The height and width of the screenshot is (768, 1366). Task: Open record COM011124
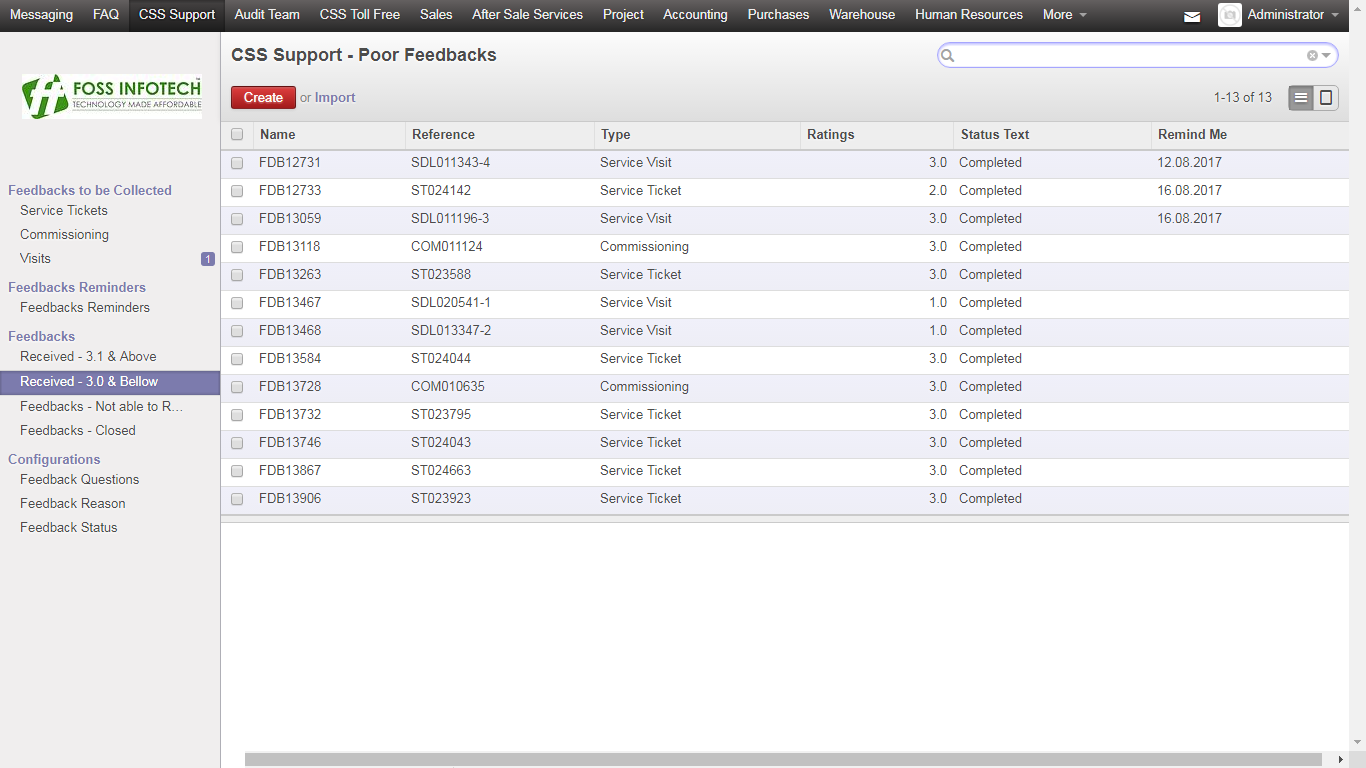point(447,247)
